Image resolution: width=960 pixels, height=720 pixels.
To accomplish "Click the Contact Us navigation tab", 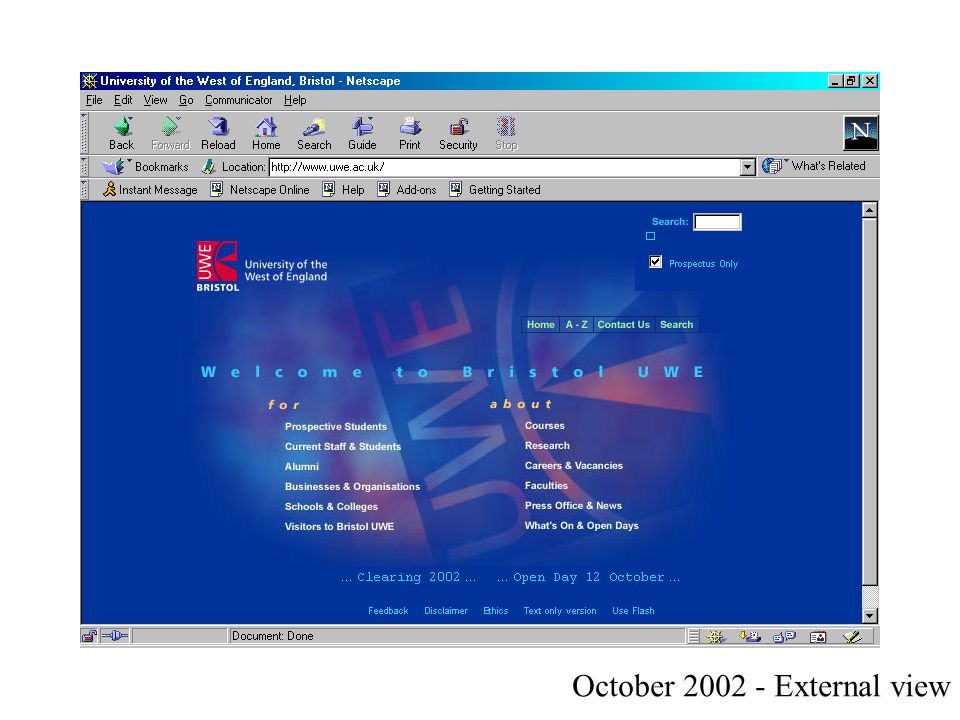I will pyautogui.click(x=623, y=324).
